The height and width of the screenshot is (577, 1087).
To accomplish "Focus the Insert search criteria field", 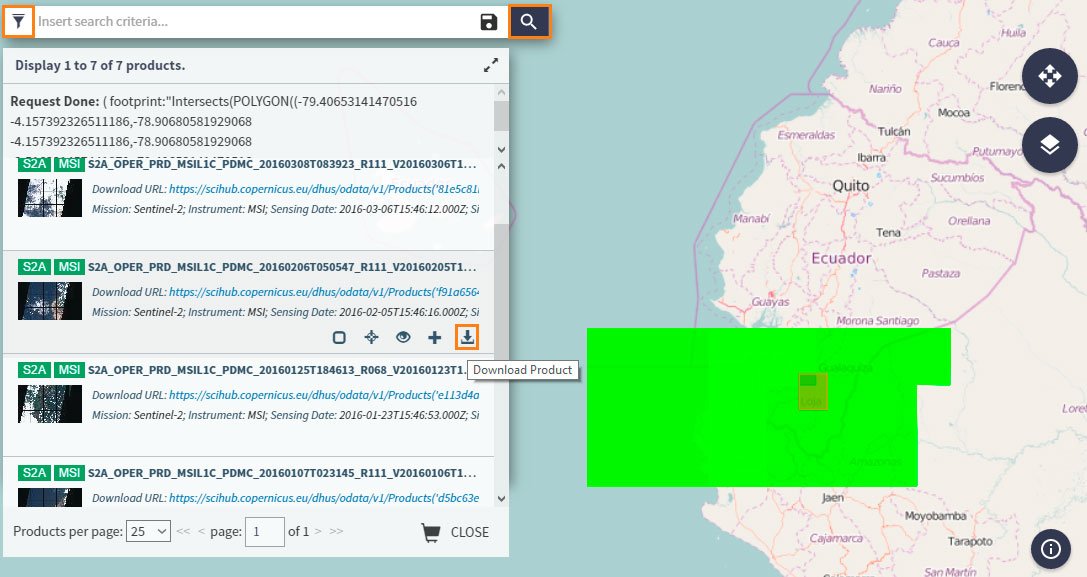I will click(256, 21).
